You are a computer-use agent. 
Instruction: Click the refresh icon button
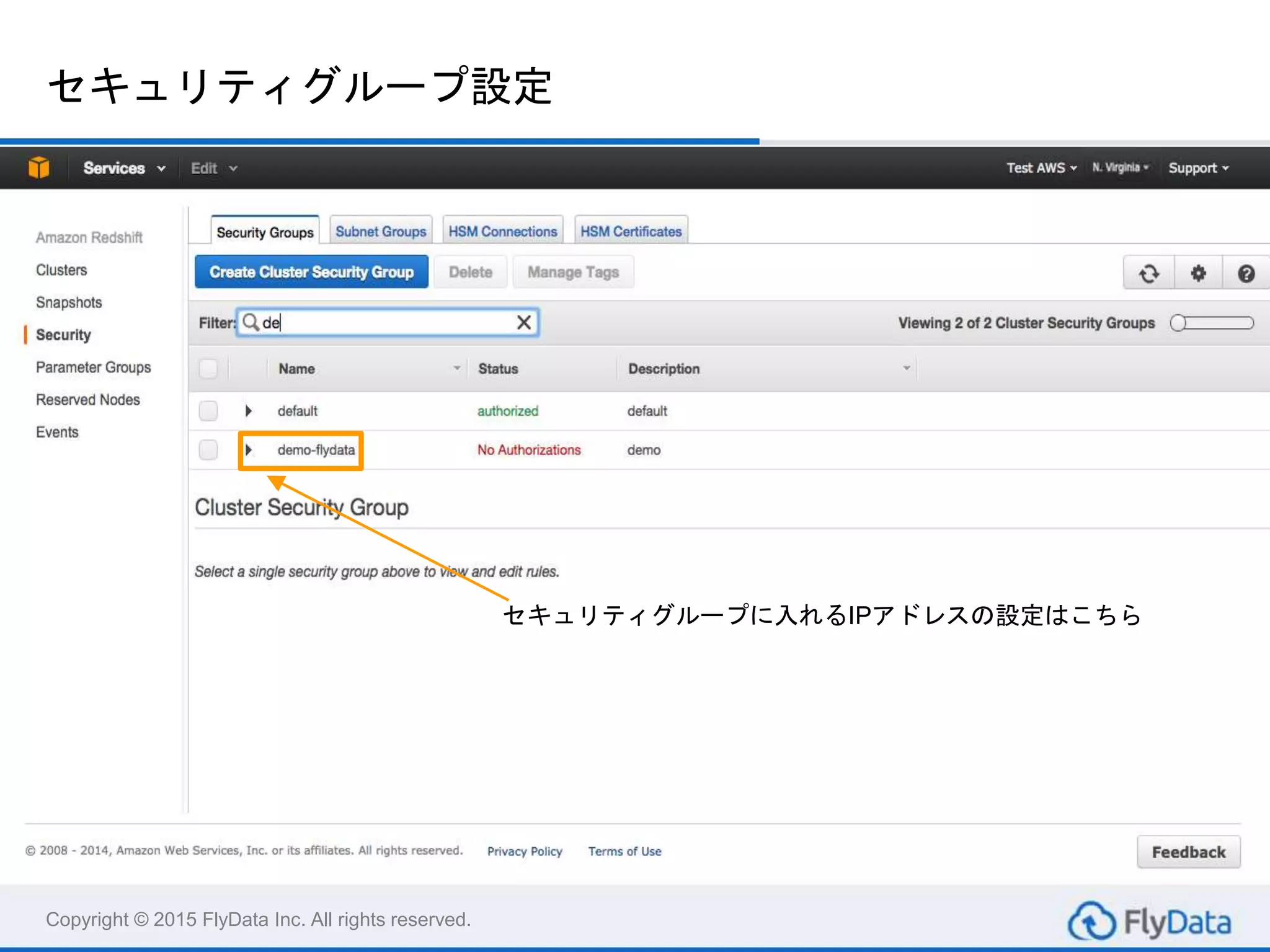(x=1148, y=273)
